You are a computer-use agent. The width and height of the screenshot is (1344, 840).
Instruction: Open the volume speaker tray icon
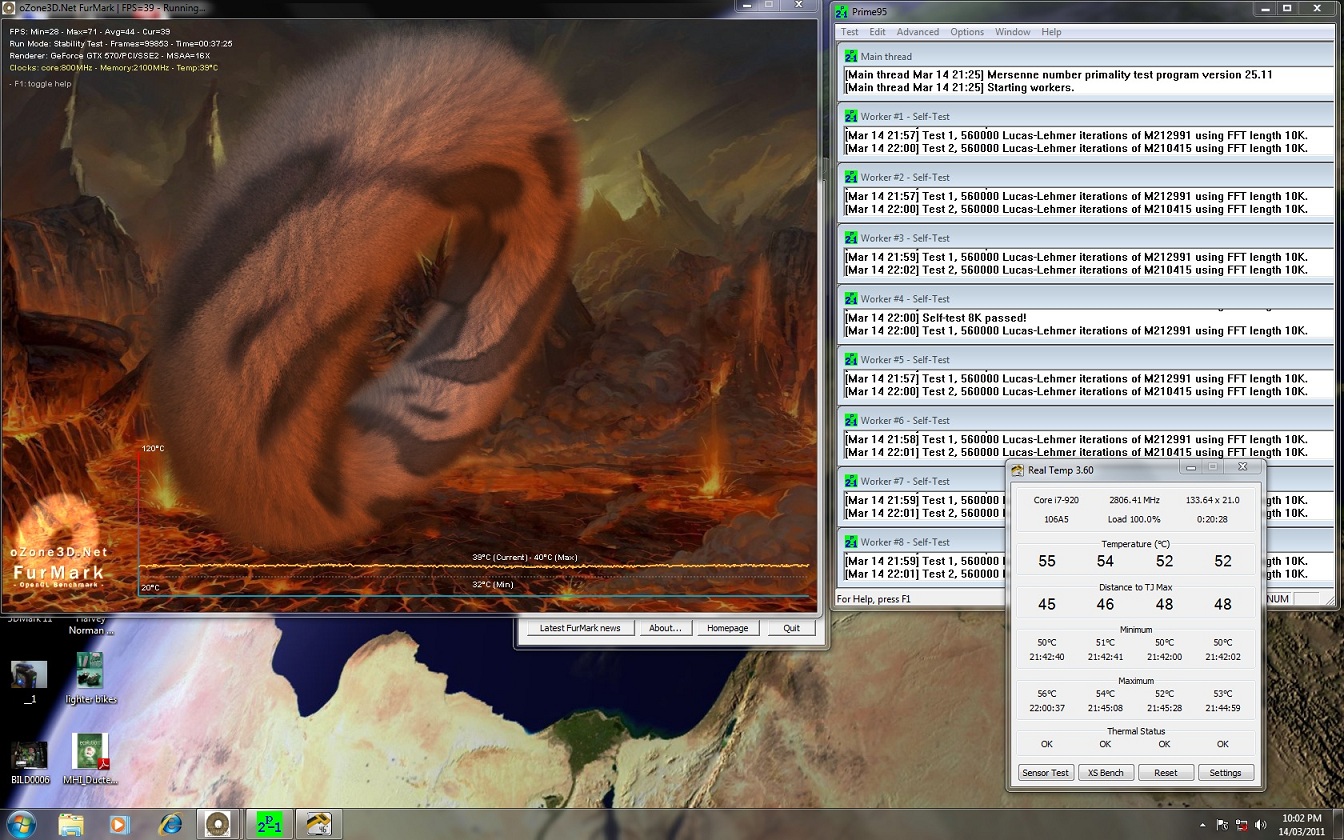tap(1260, 825)
